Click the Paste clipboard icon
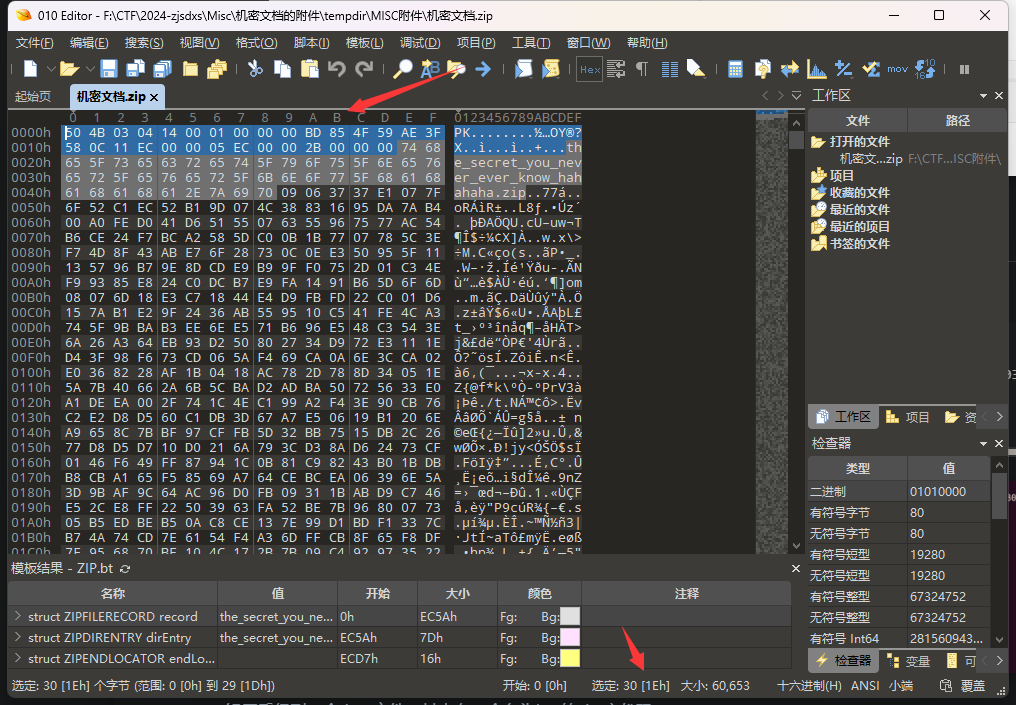Viewport: 1016px width, 705px height. [x=310, y=69]
